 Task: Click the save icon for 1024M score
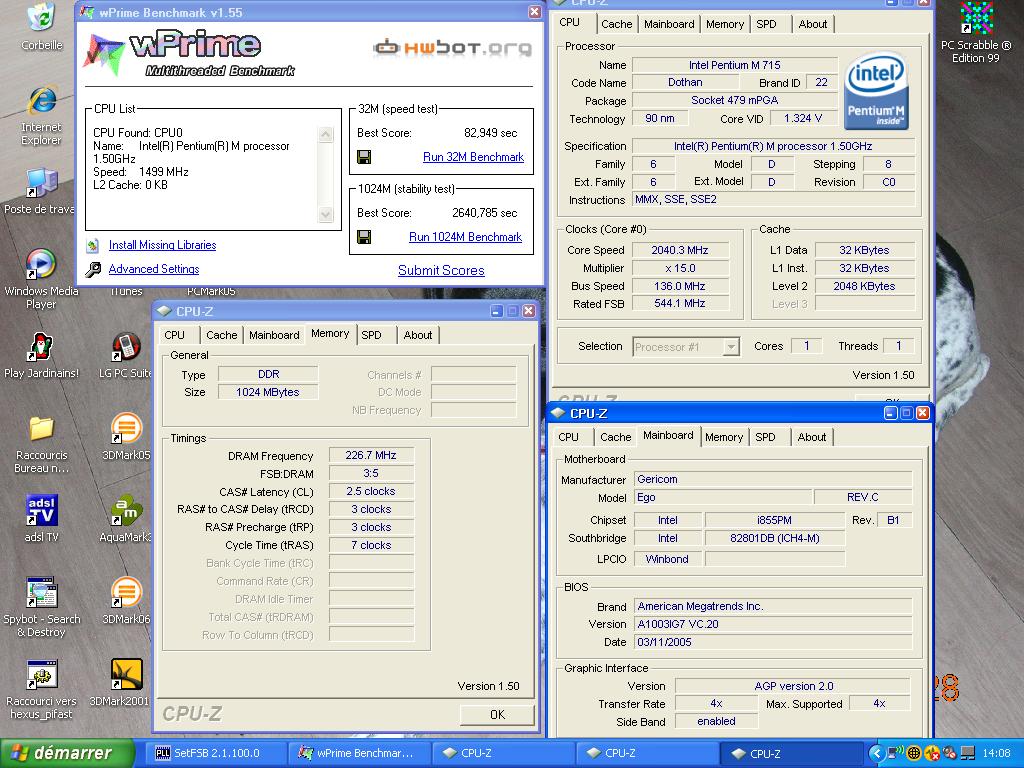[364, 237]
